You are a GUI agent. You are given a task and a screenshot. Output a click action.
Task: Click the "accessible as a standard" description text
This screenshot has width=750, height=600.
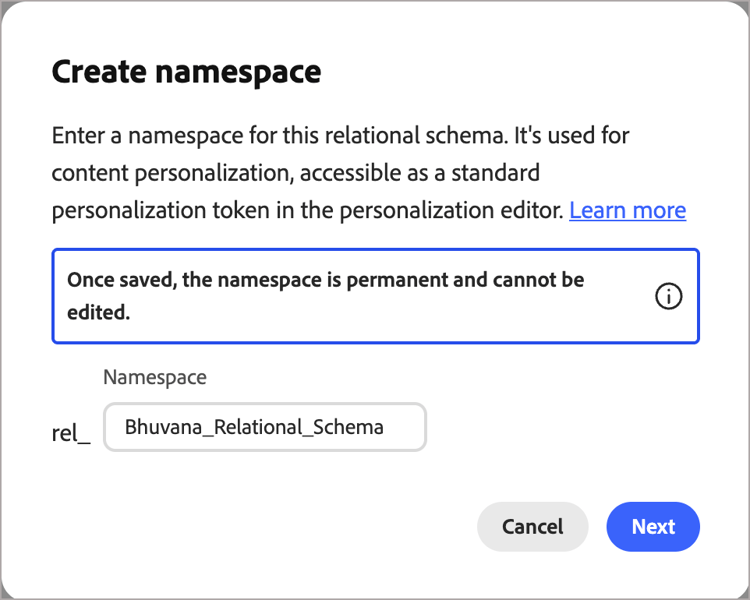[431, 172]
